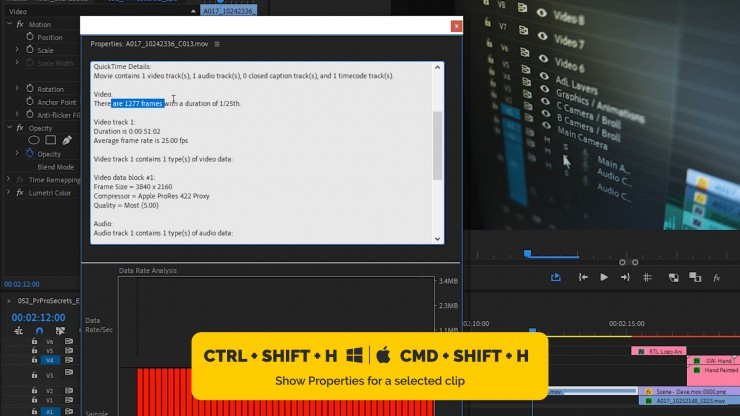The height and width of the screenshot is (416, 740).
Task: Expand the Opacity value property
Action: coord(17,153)
